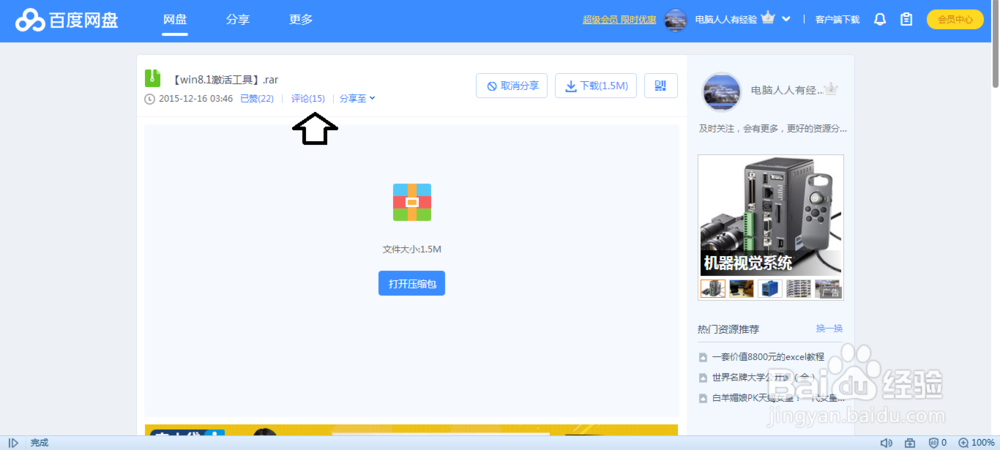1000x450 pixels.
Task: Click the 换一换 refresh link
Action: (829, 328)
